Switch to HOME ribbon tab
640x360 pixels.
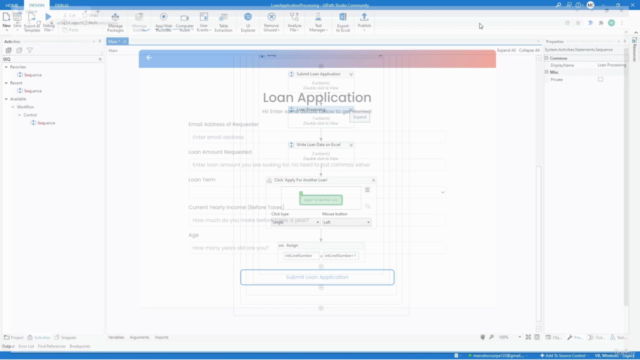coord(12,5)
